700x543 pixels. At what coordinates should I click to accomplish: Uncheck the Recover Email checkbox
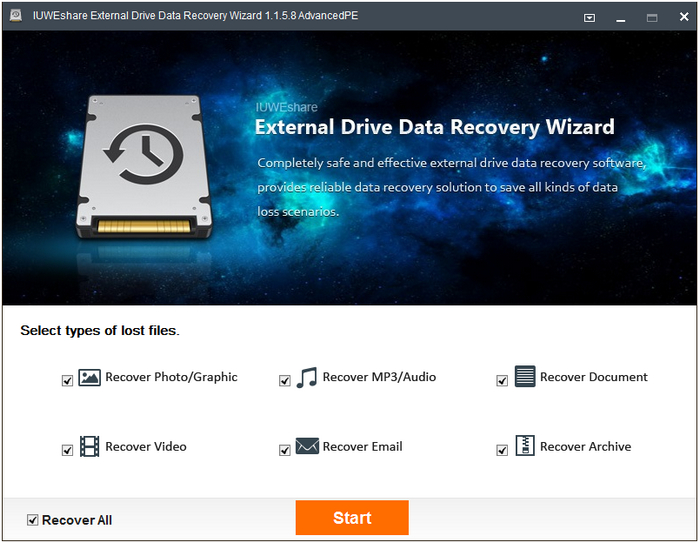pyautogui.click(x=285, y=450)
